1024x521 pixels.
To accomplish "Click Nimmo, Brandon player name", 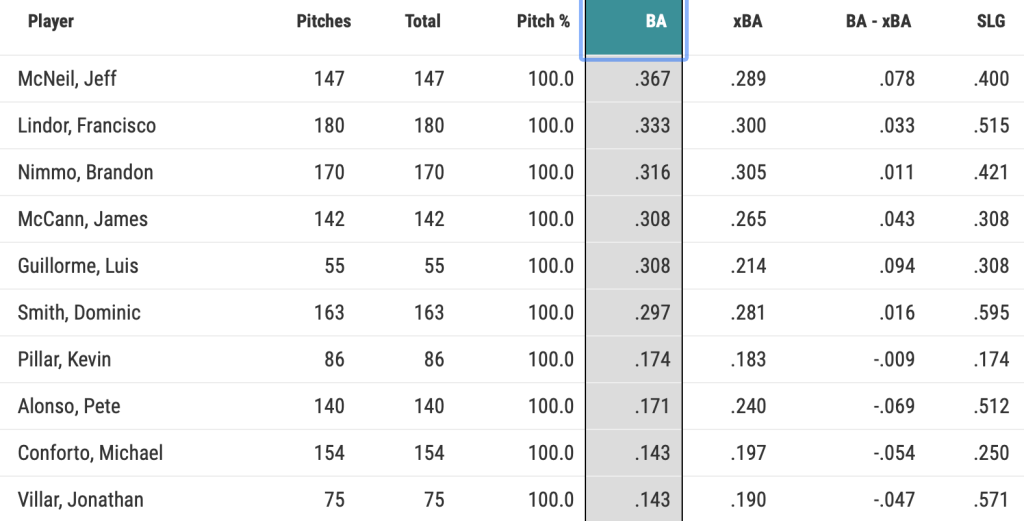I will [x=86, y=172].
